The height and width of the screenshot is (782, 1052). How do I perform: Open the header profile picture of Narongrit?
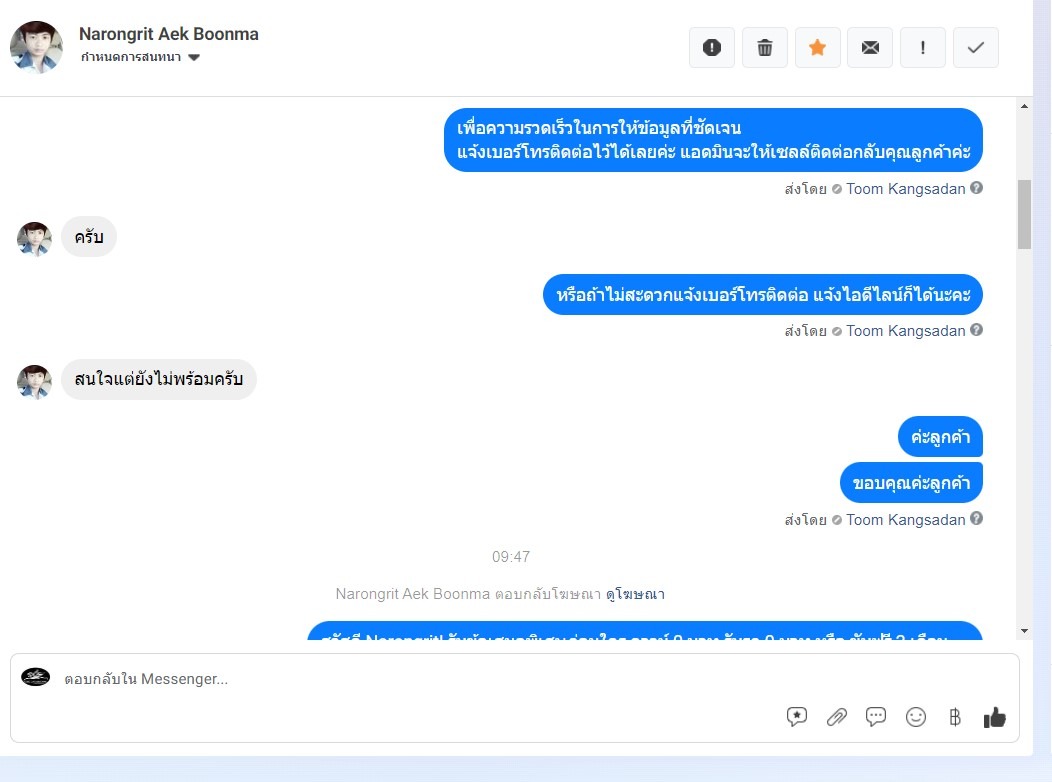(36, 47)
